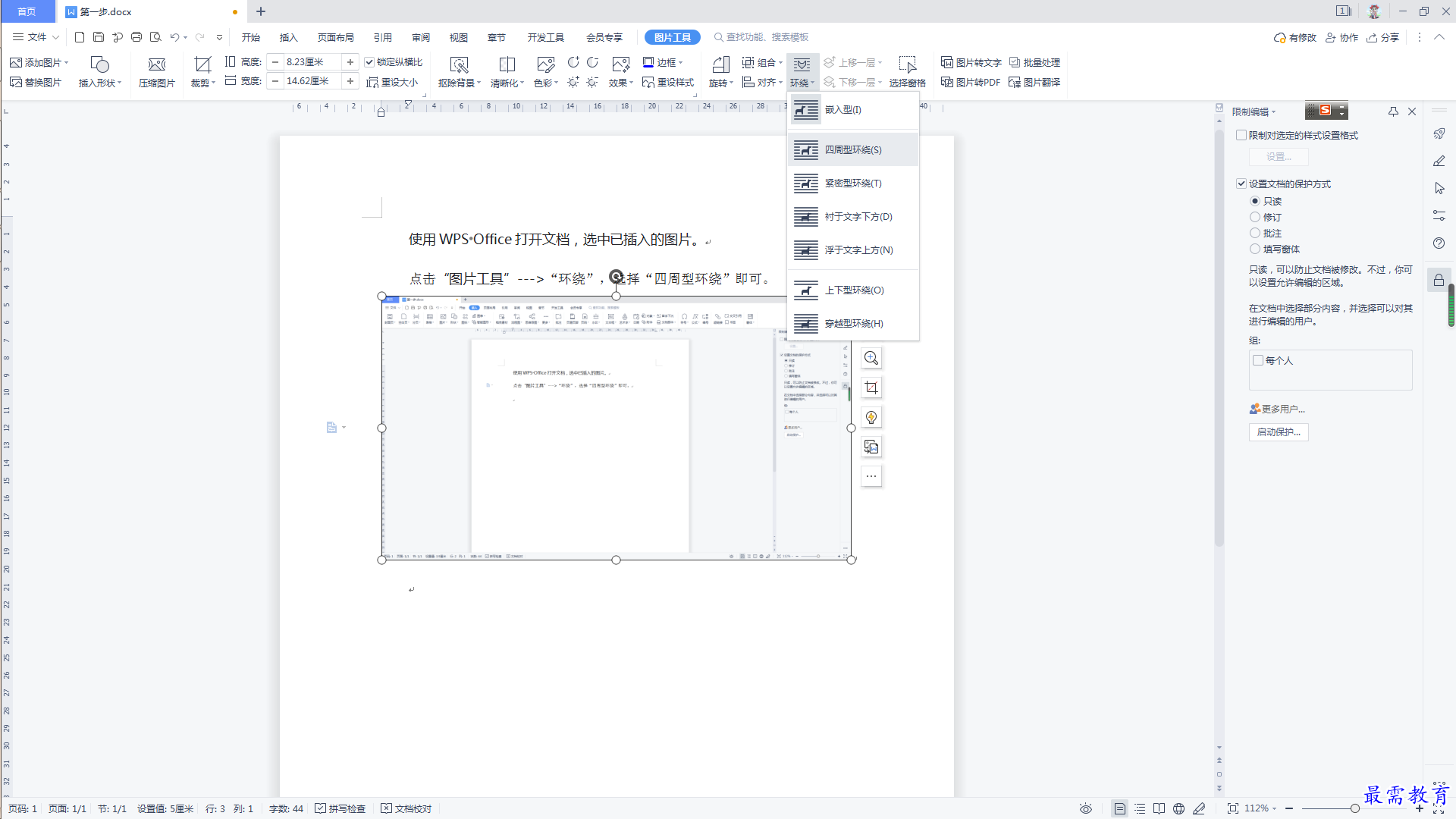Pin the Restrict Editing pane

[1393, 111]
